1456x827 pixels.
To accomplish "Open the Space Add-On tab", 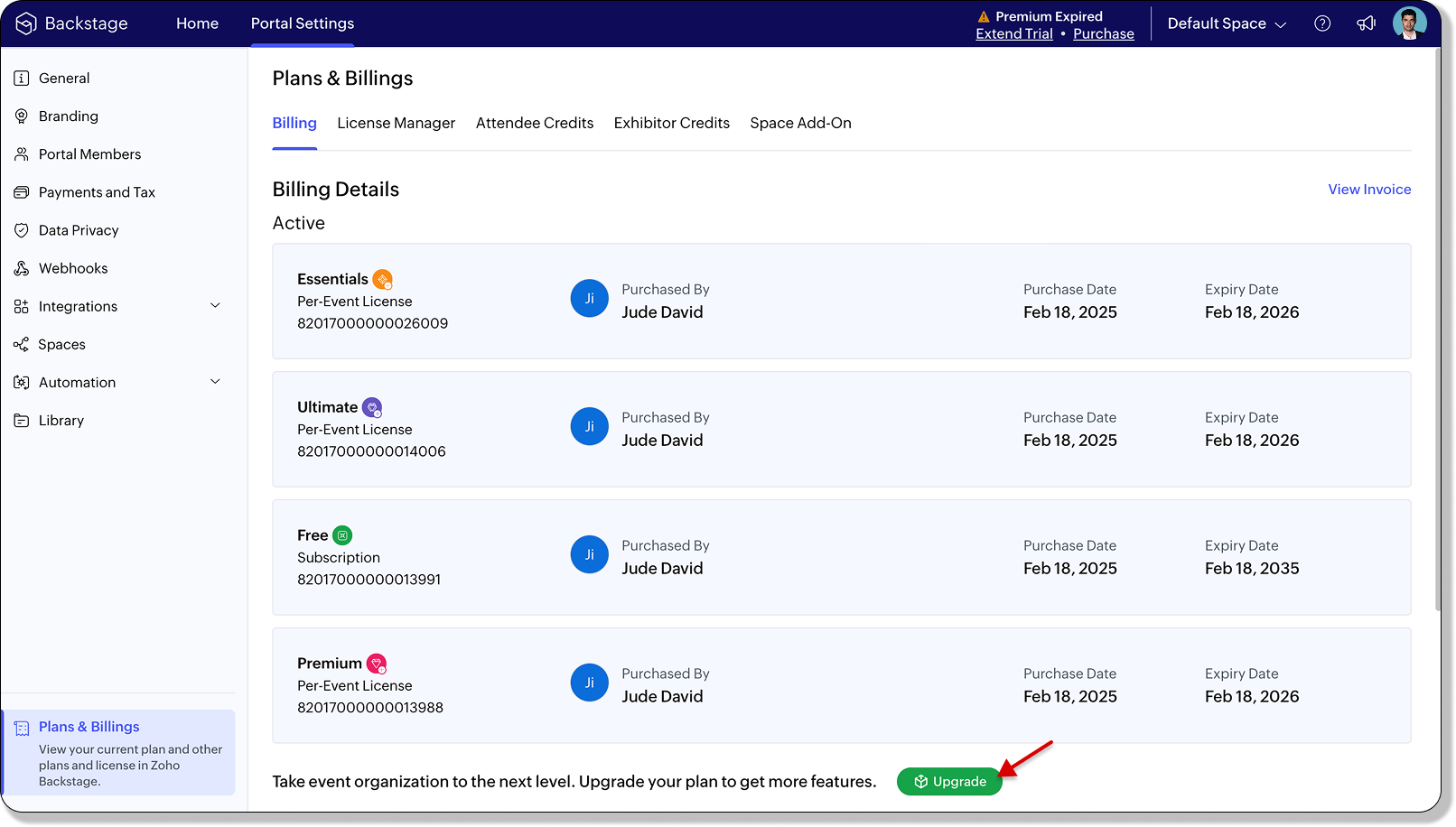I will click(800, 123).
